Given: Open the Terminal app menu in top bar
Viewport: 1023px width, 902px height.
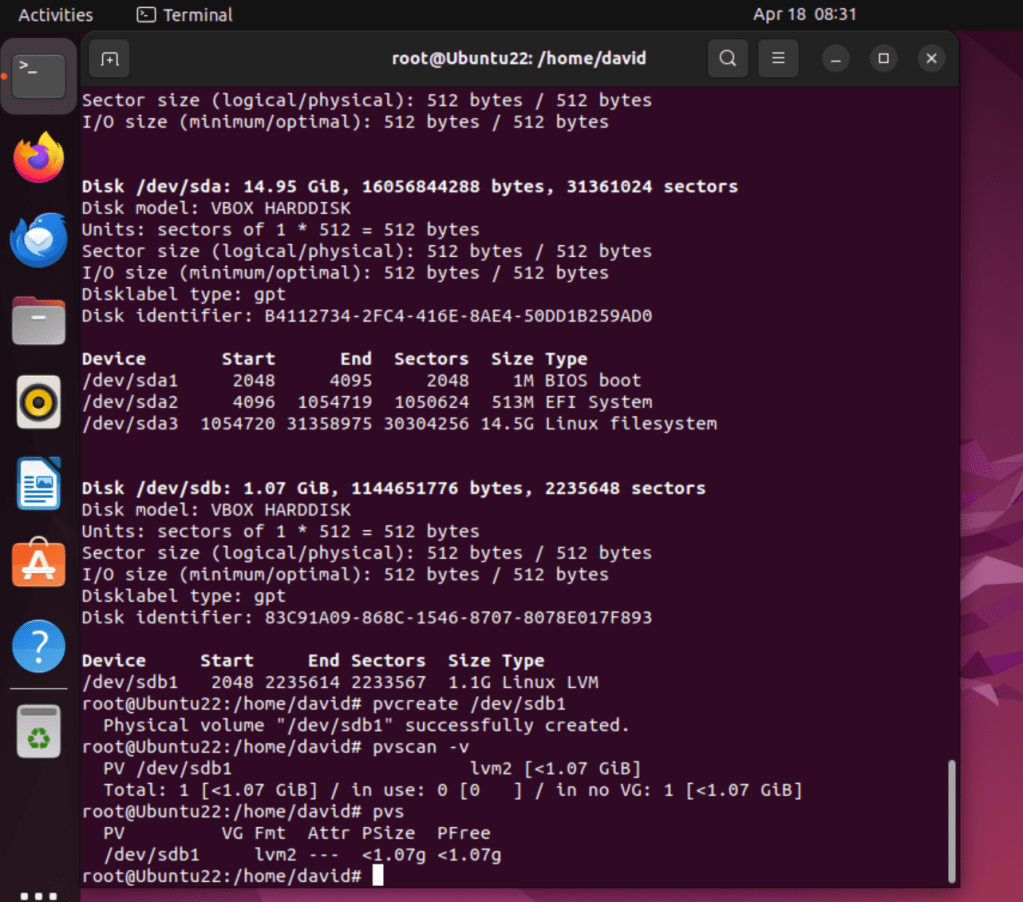Looking at the screenshot, I should (x=185, y=15).
